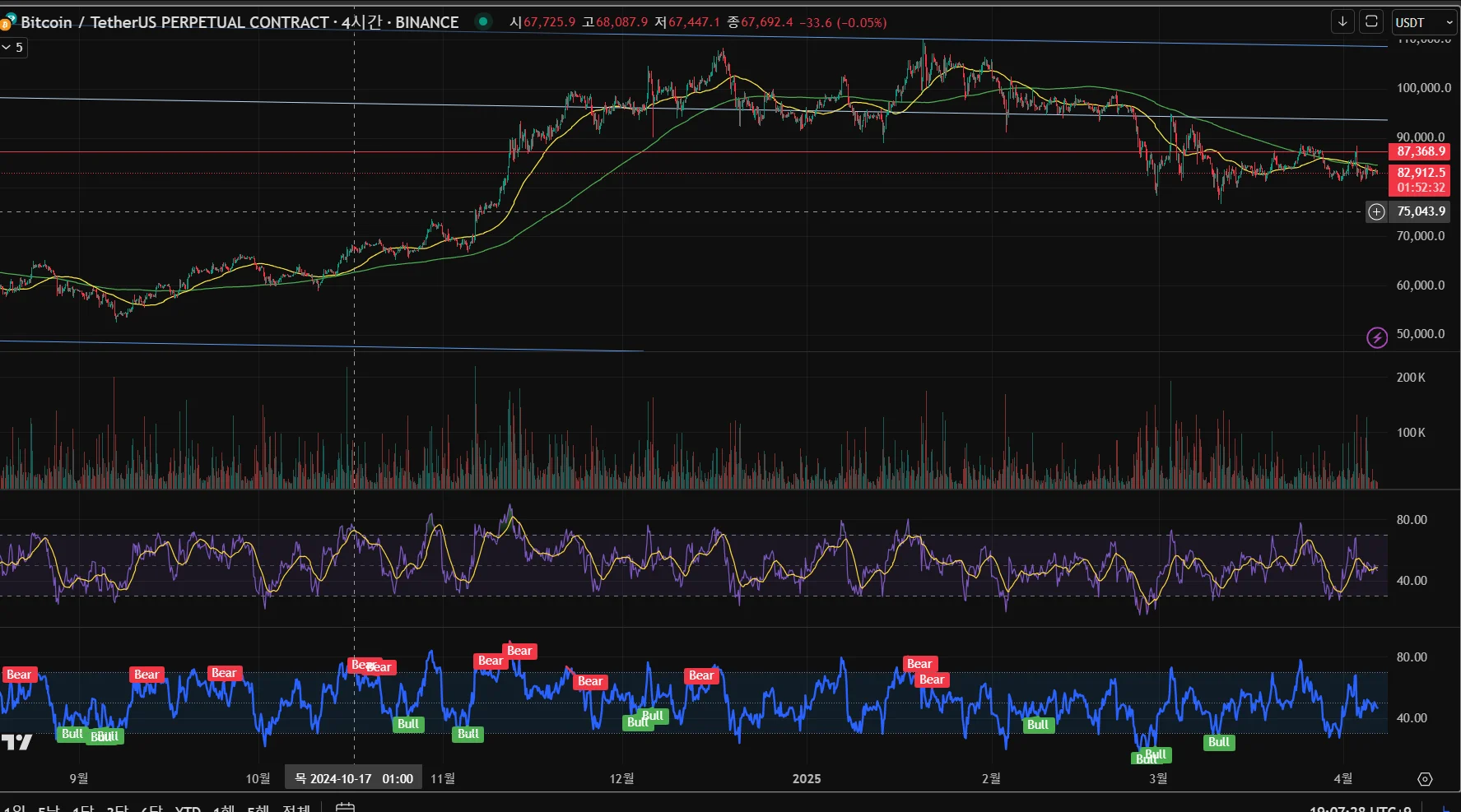Open chart axis settings gear icon

tap(1425, 779)
